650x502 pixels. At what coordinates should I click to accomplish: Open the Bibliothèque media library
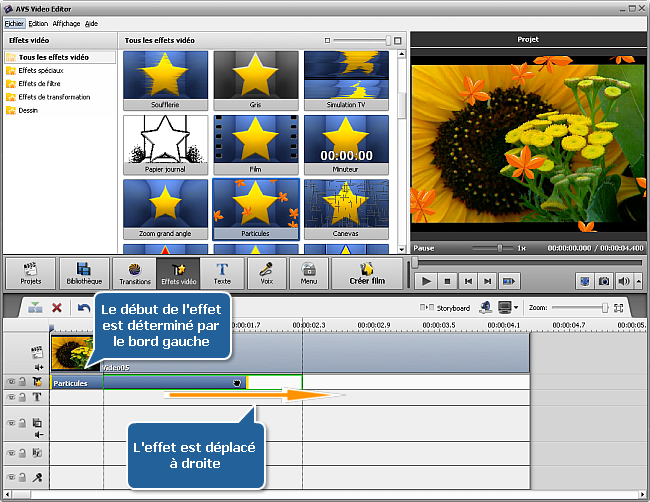(84, 274)
